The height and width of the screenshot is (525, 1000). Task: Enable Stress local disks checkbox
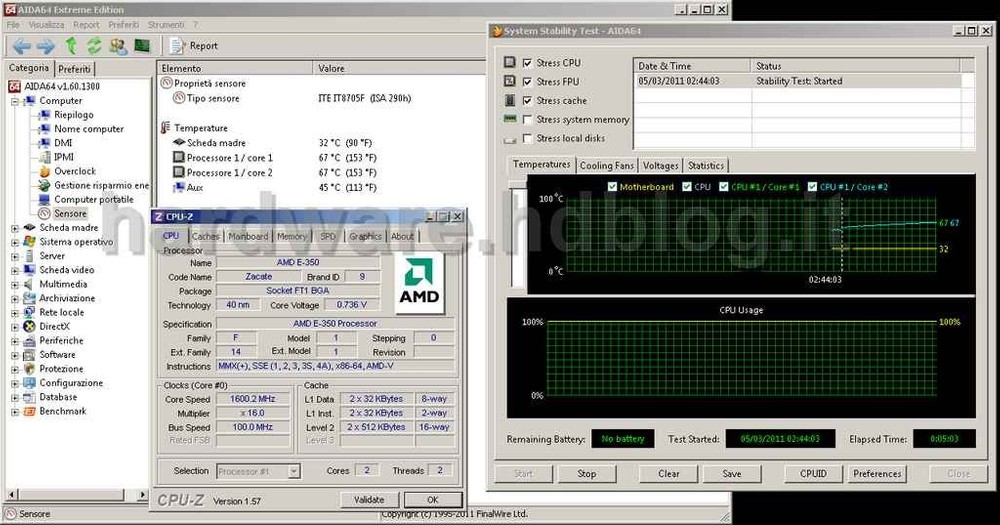[527, 138]
